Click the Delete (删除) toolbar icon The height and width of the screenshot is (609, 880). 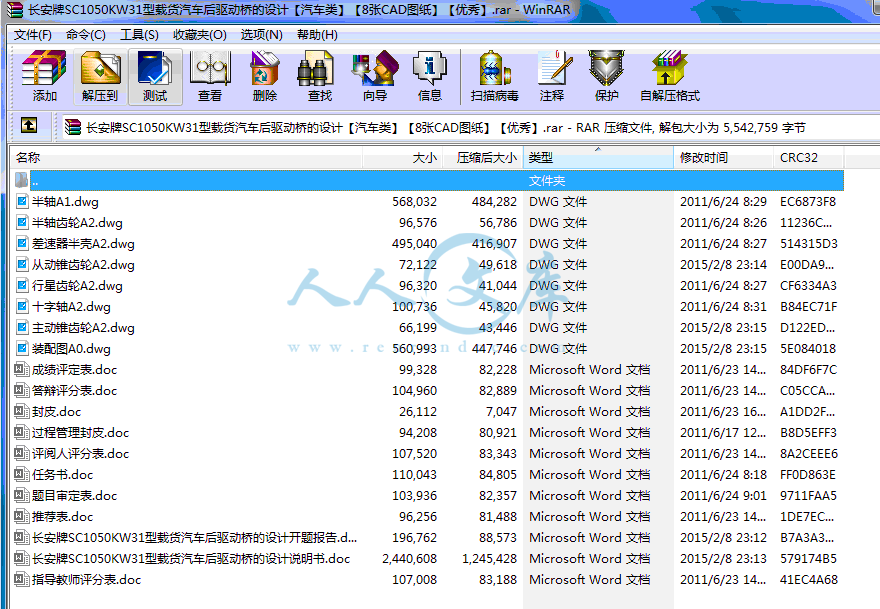[264, 76]
